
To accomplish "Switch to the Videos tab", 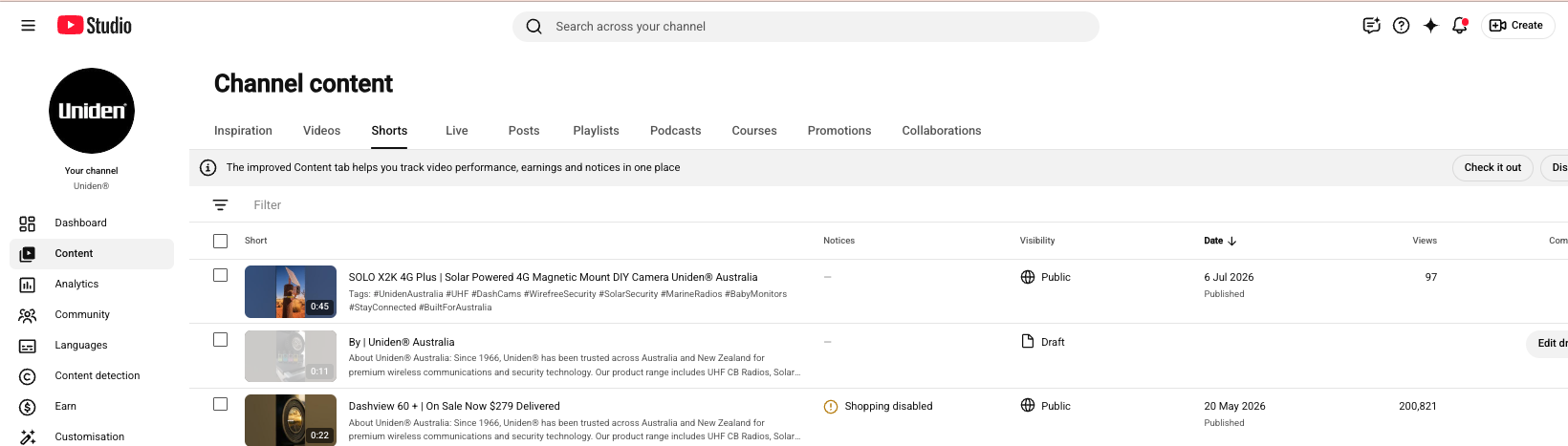I will tap(321, 131).
